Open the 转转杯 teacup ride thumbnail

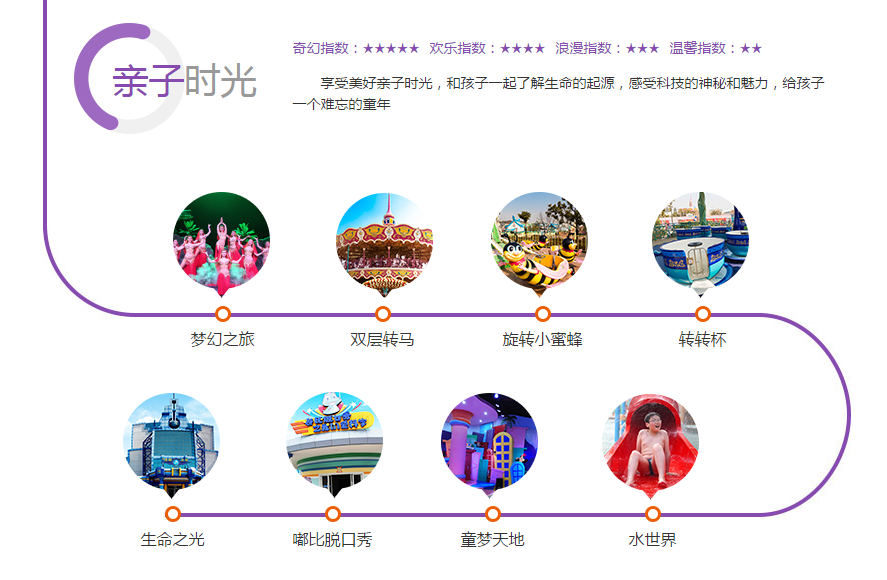tap(700, 244)
